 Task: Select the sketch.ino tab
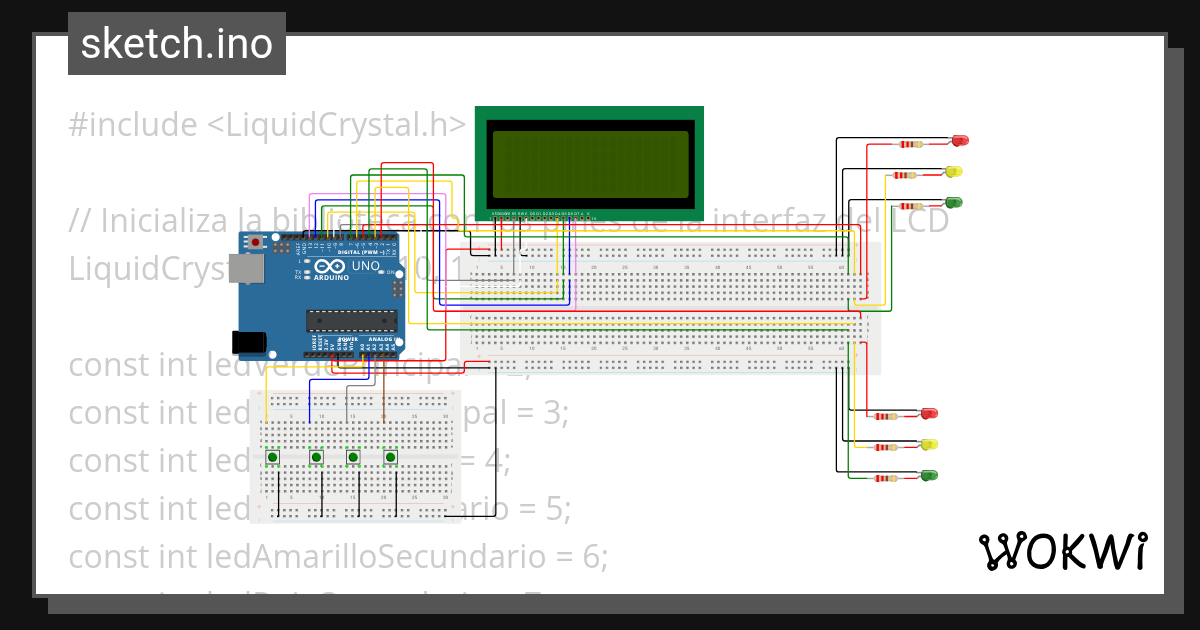176,43
